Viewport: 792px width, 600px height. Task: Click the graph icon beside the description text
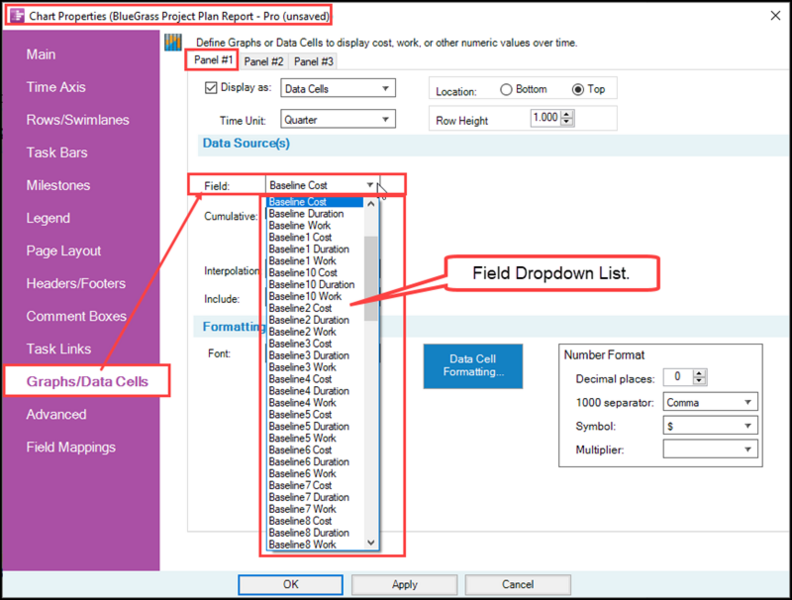(x=173, y=42)
